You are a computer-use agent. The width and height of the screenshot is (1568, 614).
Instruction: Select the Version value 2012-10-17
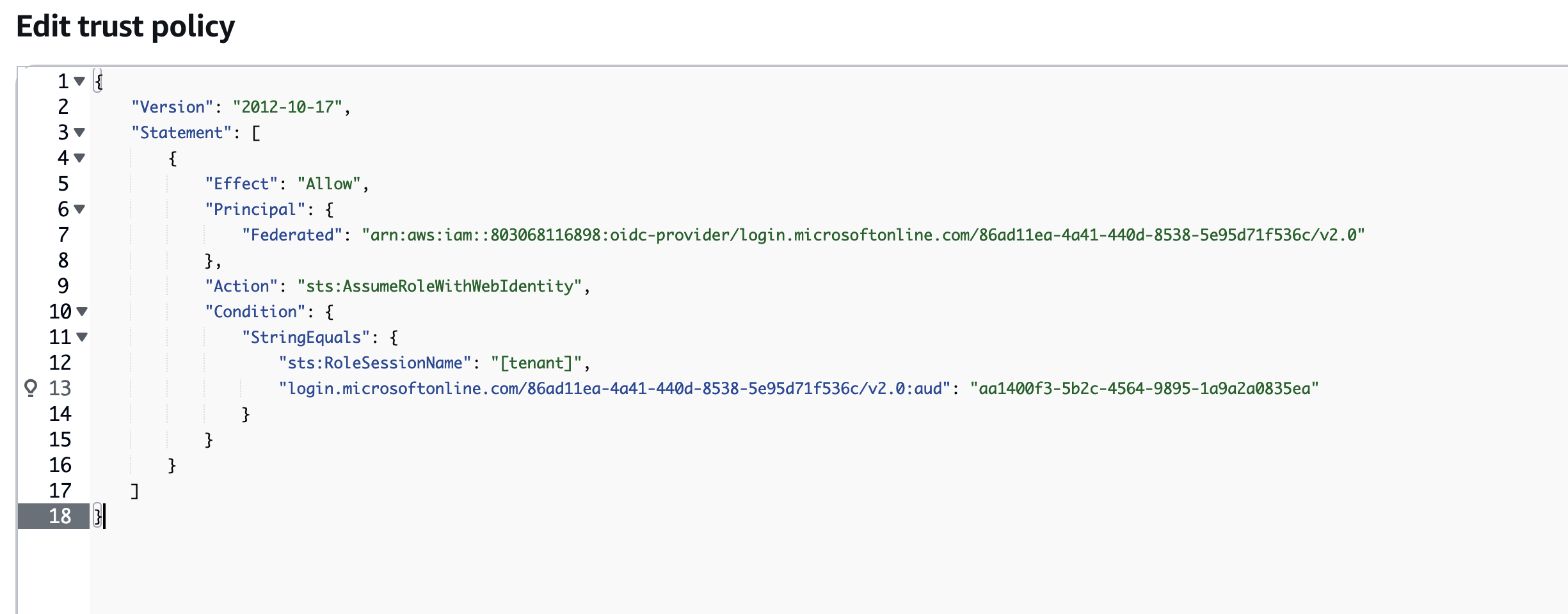[289, 107]
